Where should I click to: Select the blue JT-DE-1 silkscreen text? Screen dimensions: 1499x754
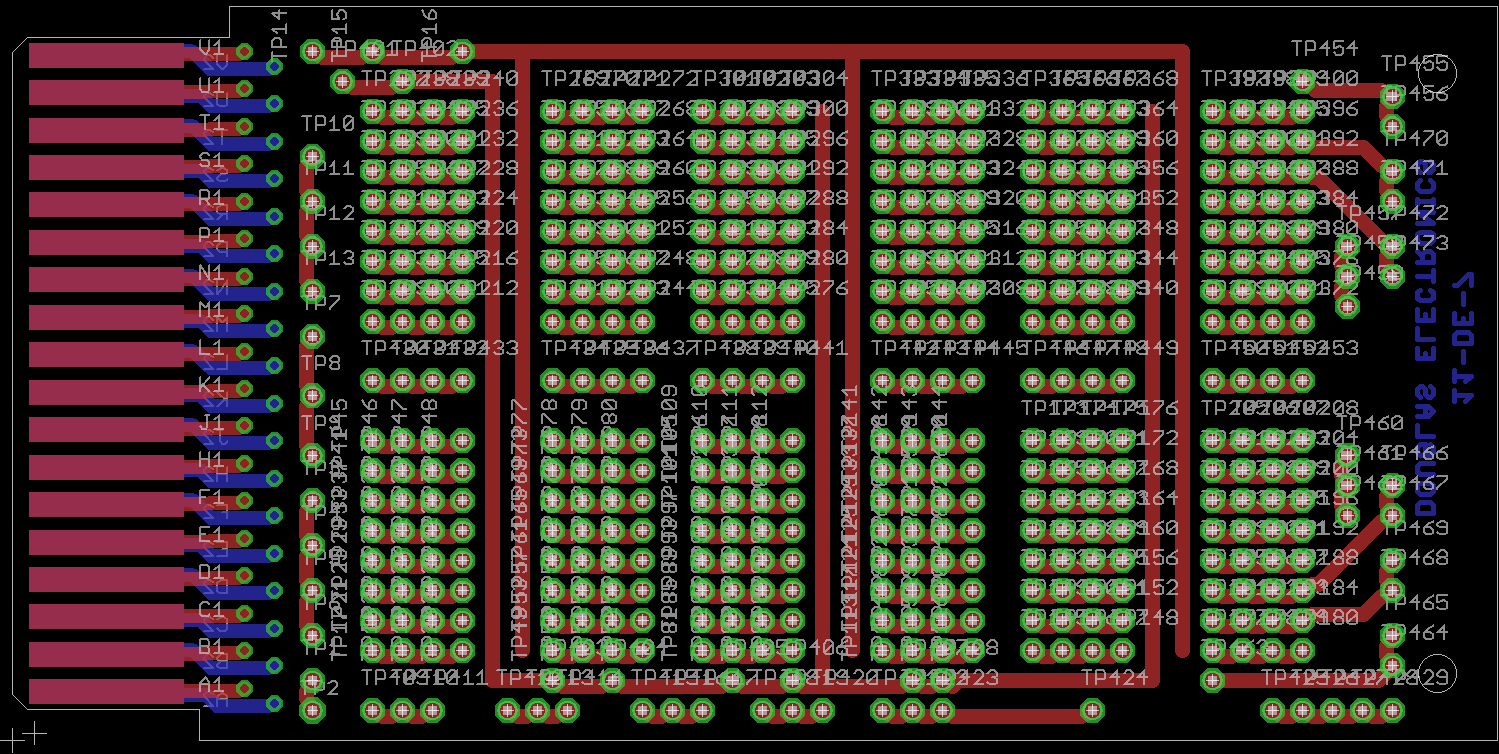click(x=1462, y=337)
